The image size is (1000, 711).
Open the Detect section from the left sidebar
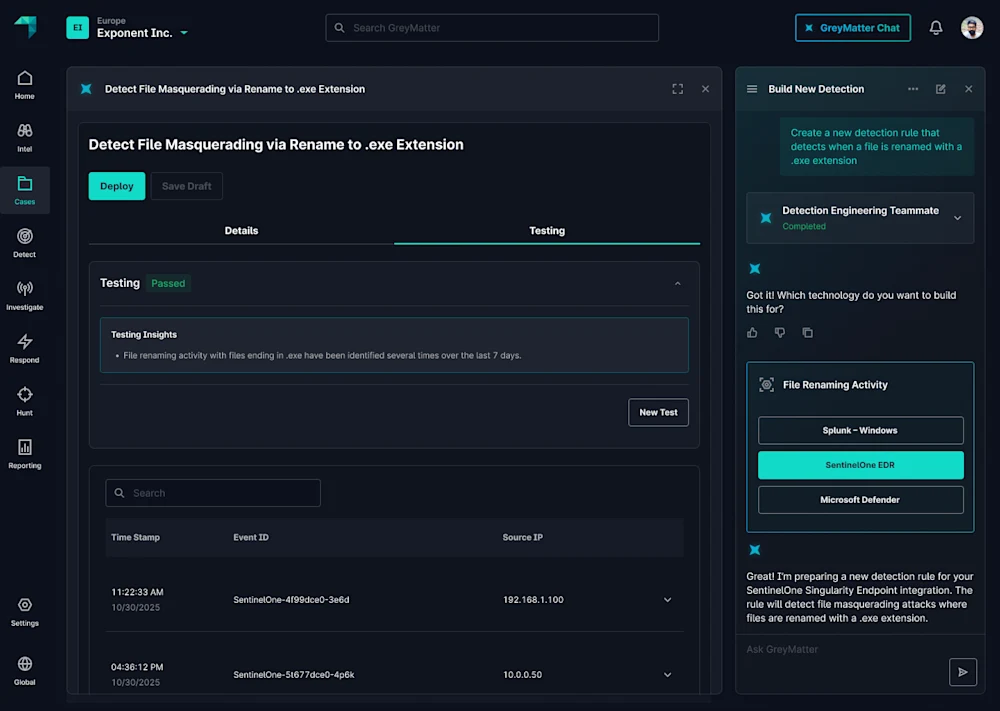click(x=24, y=240)
